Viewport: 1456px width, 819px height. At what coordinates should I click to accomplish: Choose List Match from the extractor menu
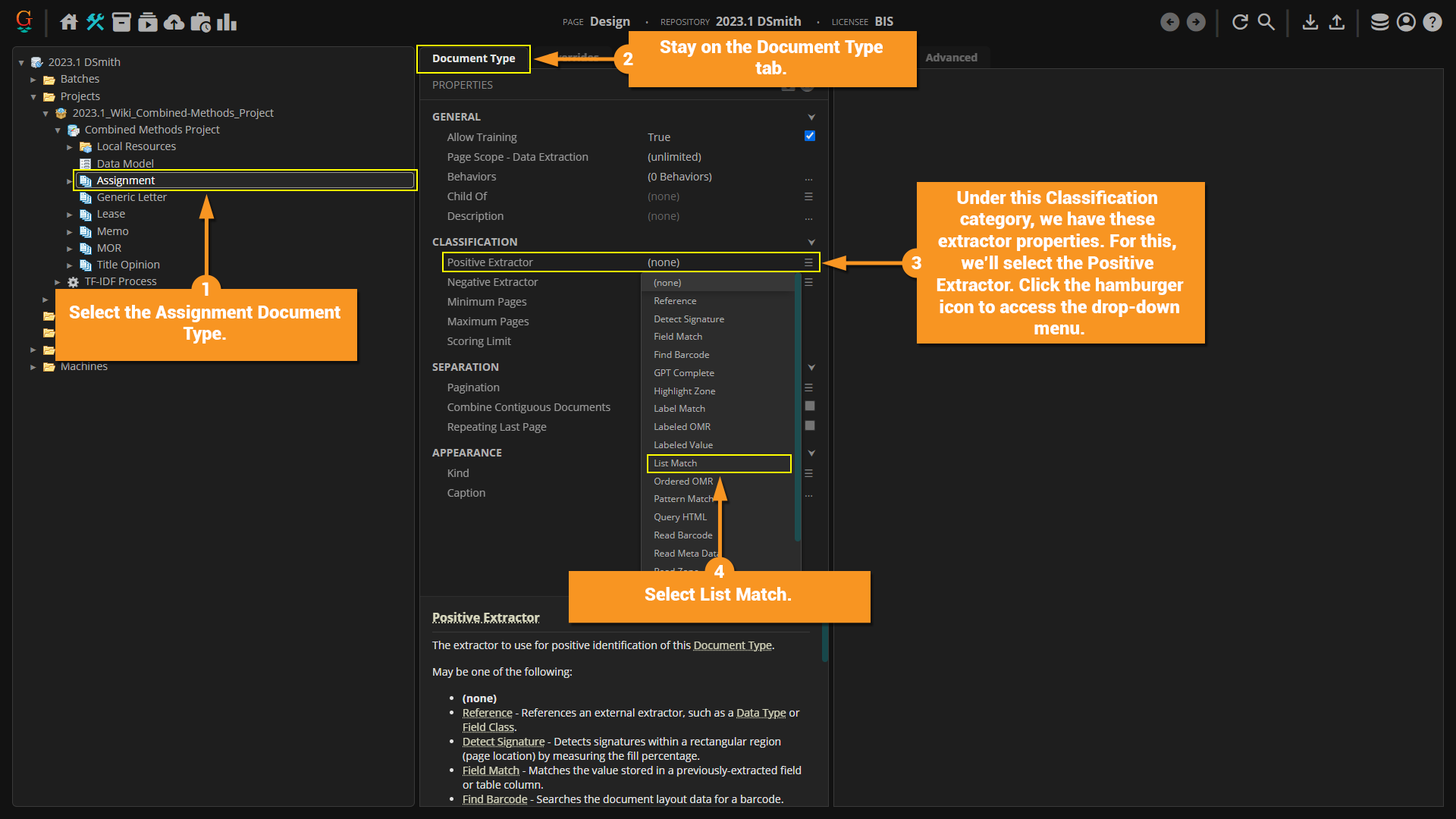[x=675, y=463]
